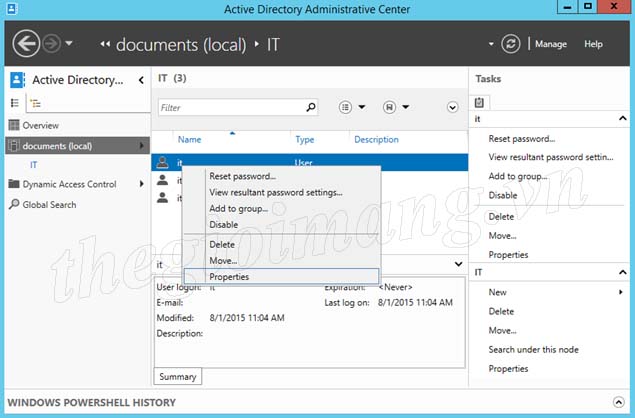Click Reset password in Tasks pane
Image resolution: width=635 pixels, height=418 pixels.
[x=522, y=139]
